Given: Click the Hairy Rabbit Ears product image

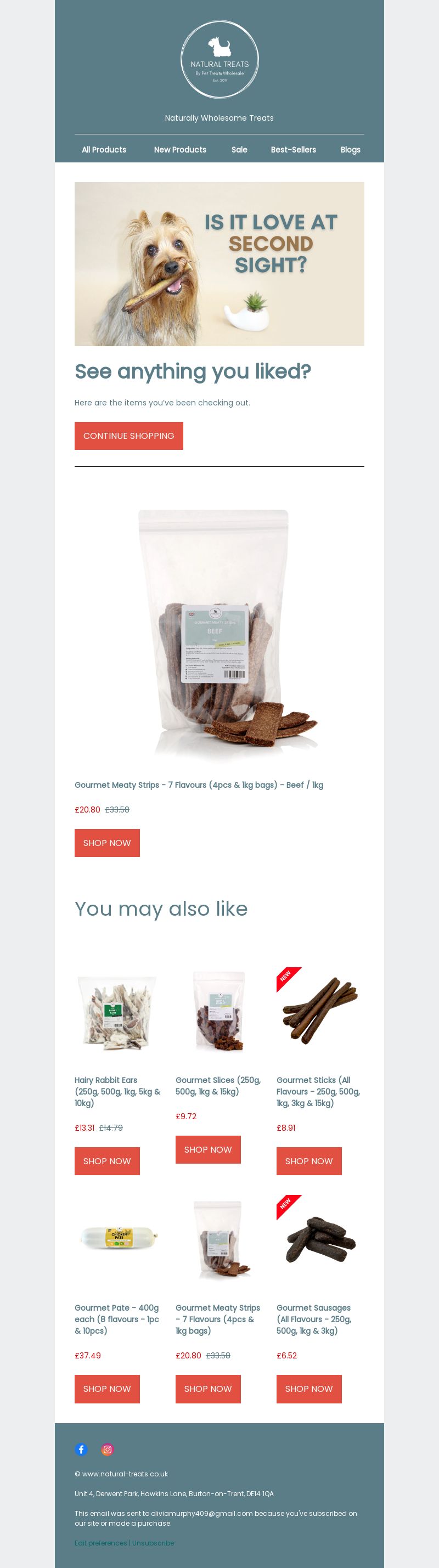Looking at the screenshot, I should (118, 1013).
